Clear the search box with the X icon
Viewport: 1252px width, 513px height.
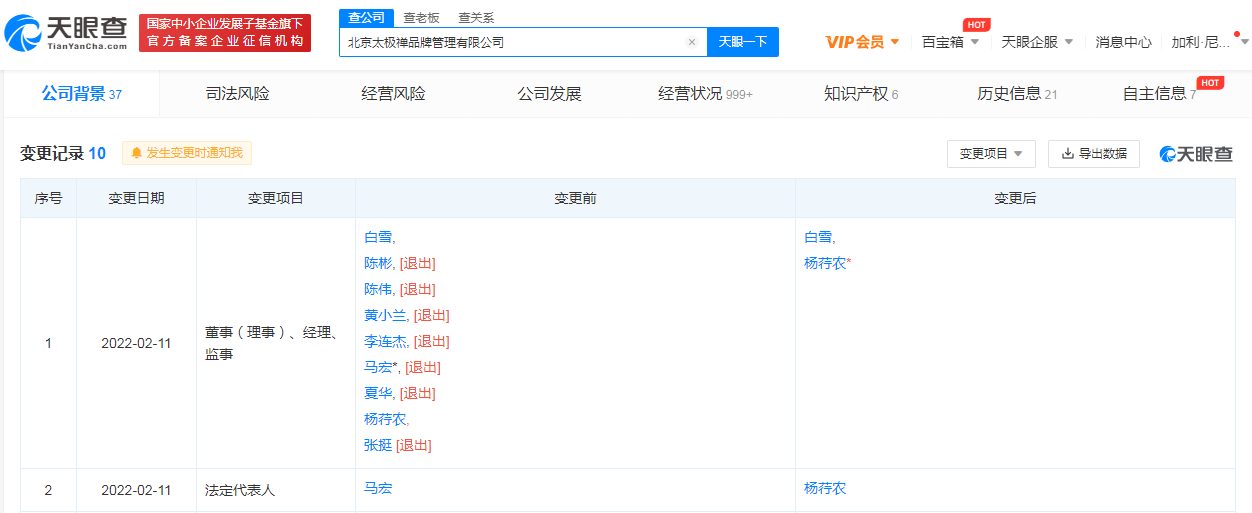click(x=691, y=42)
